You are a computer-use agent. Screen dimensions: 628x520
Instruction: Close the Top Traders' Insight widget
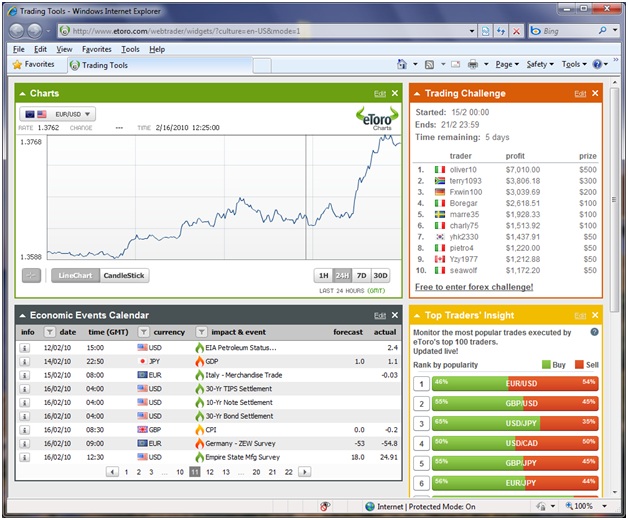pyautogui.click(x=595, y=315)
